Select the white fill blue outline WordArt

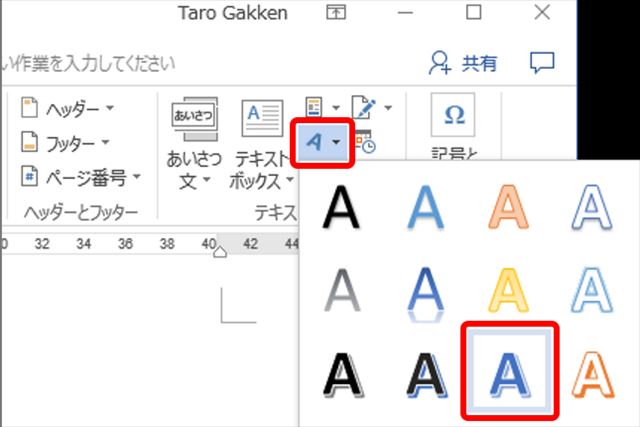pyautogui.click(x=592, y=207)
